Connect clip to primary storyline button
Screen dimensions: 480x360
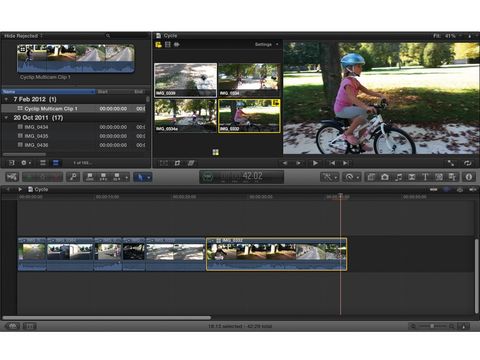pyautogui.click(x=90, y=177)
